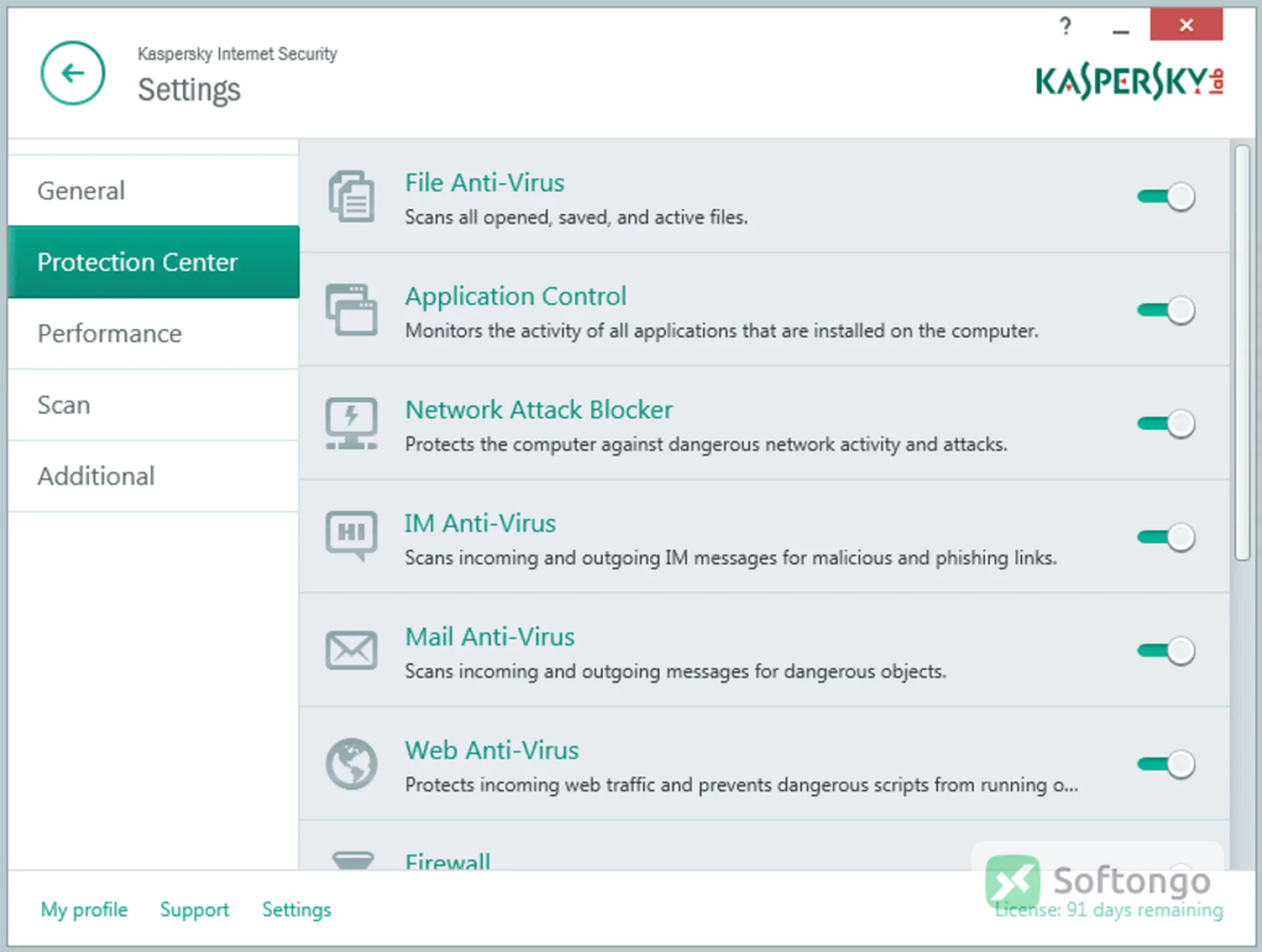This screenshot has width=1262, height=952.
Task: Click the Web Anti-Virus globe icon
Action: tap(352, 764)
